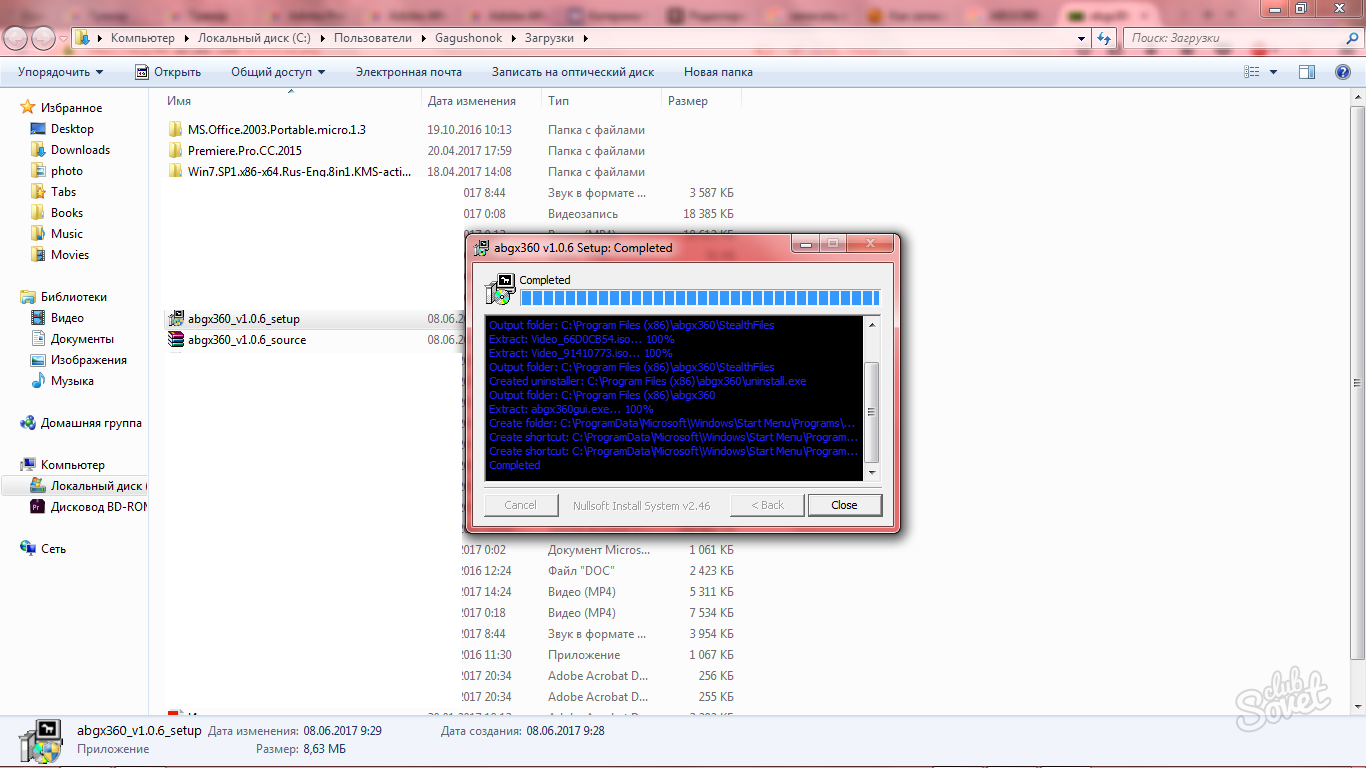Open the view options dropdown arrow
Screen dimensions: 1366x768
click(x=1273, y=72)
